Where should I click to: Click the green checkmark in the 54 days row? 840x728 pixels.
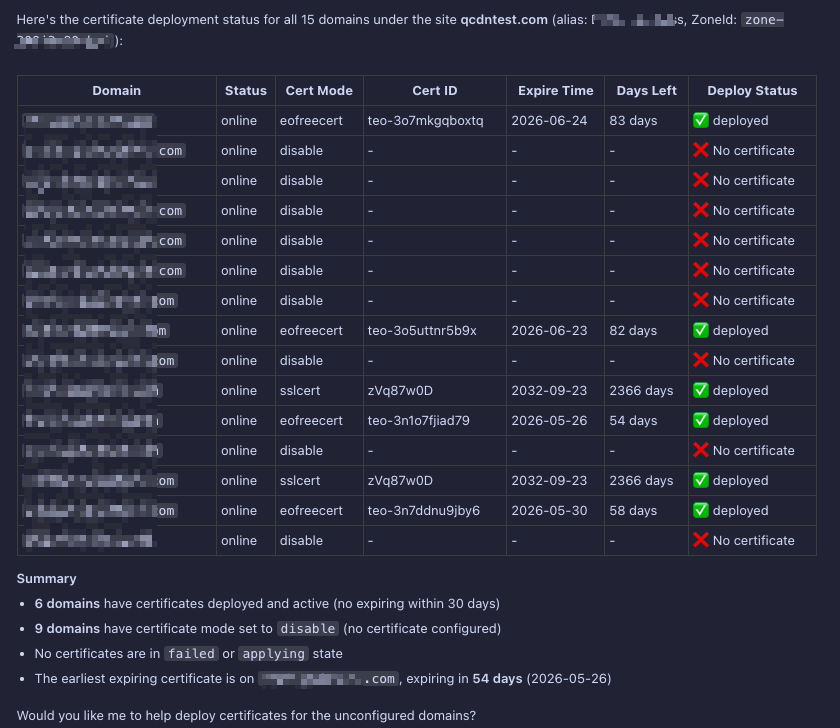(x=701, y=421)
